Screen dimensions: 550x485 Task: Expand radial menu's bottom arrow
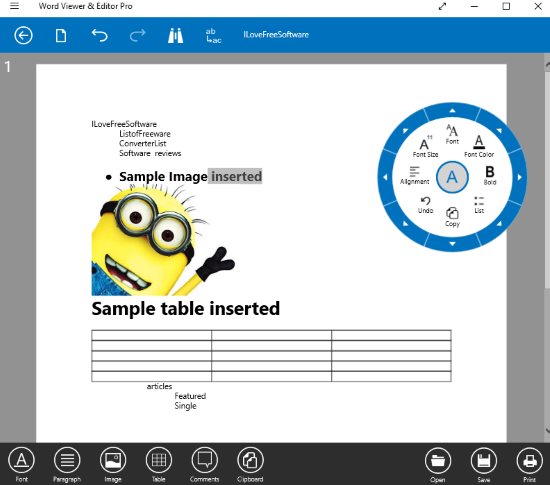pos(452,243)
